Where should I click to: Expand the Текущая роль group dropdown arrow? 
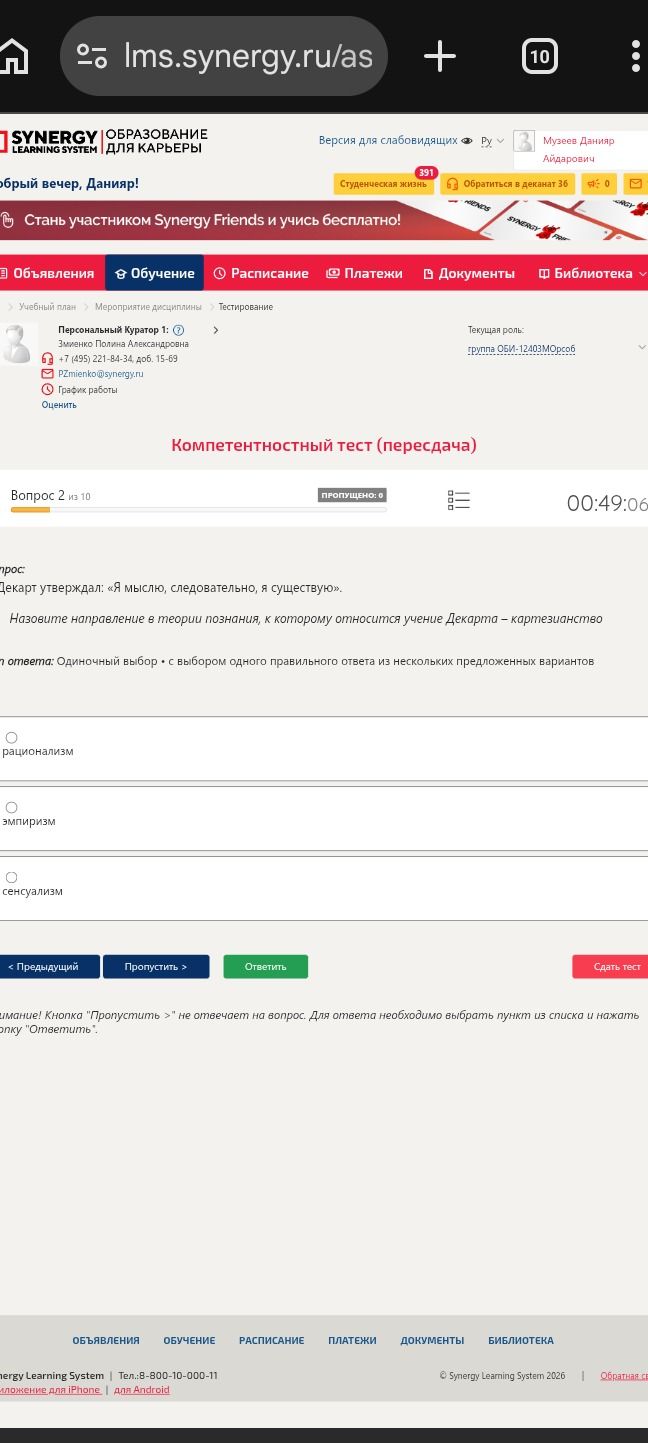point(641,347)
